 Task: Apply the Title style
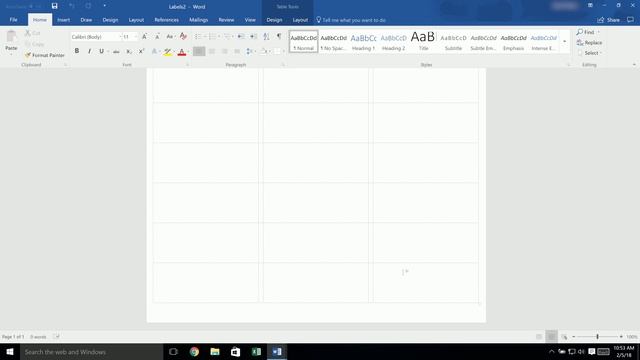pos(423,42)
